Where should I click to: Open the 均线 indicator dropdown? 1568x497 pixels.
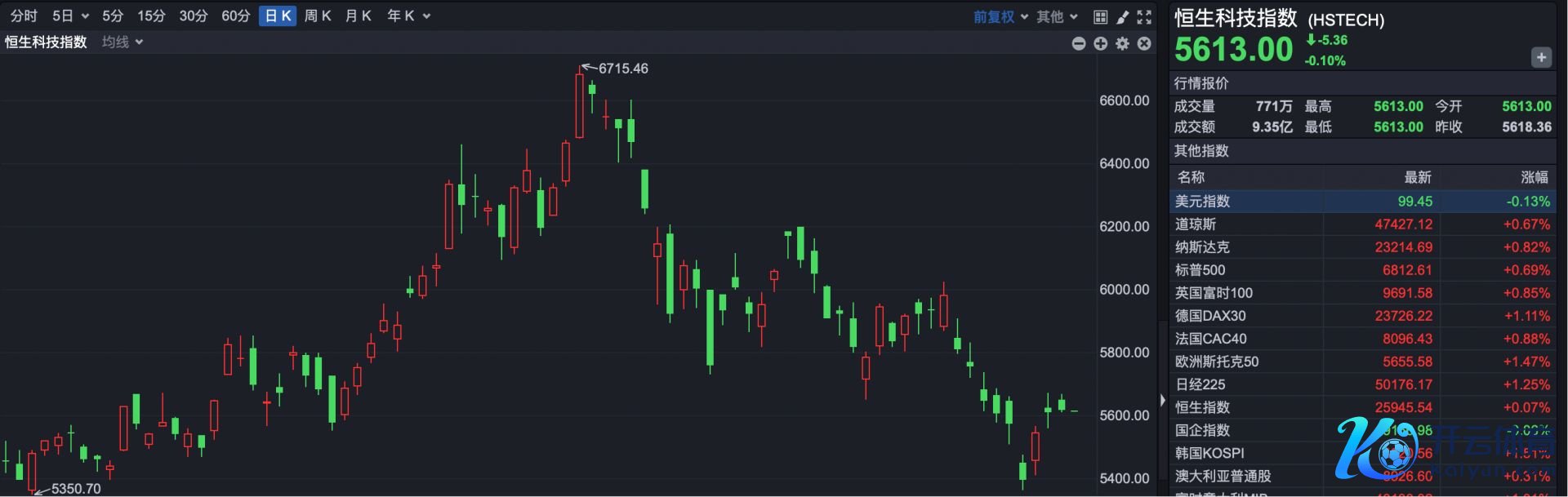(x=122, y=42)
